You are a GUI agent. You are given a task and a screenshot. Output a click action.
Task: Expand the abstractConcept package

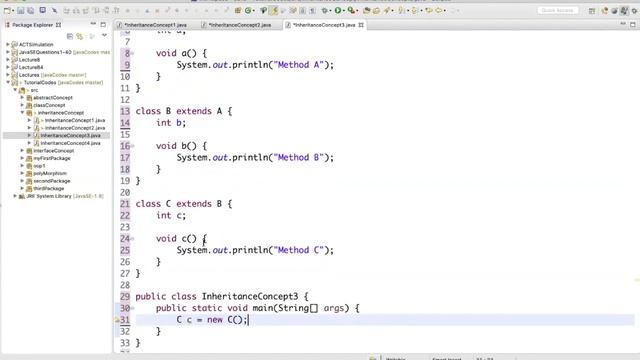tap(22, 98)
